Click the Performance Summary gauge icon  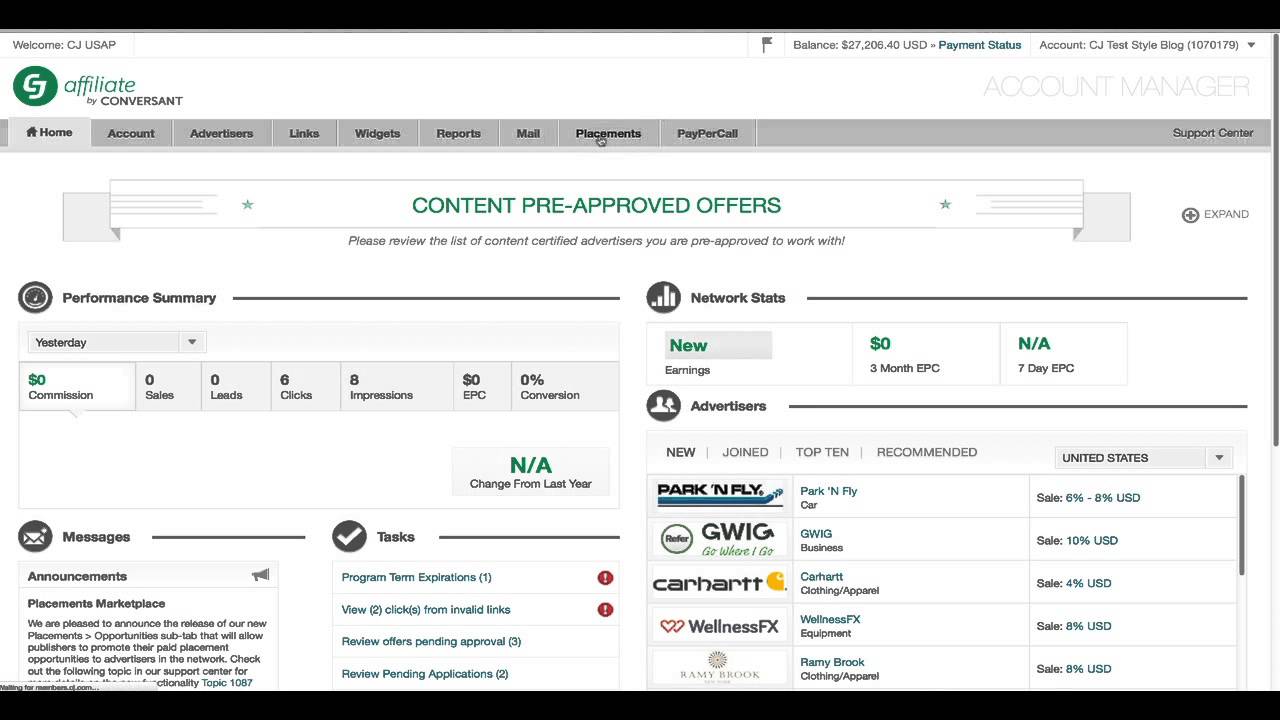pos(35,298)
